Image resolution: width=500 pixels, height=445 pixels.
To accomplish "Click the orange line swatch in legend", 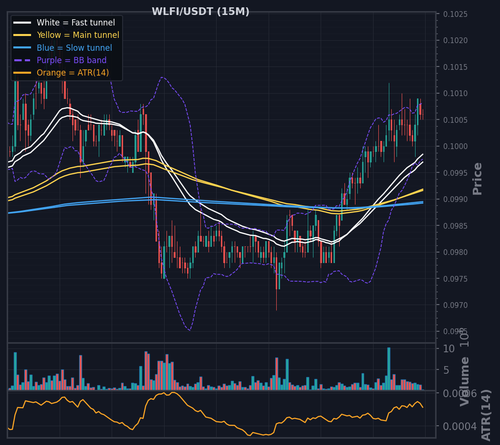I will [22, 73].
